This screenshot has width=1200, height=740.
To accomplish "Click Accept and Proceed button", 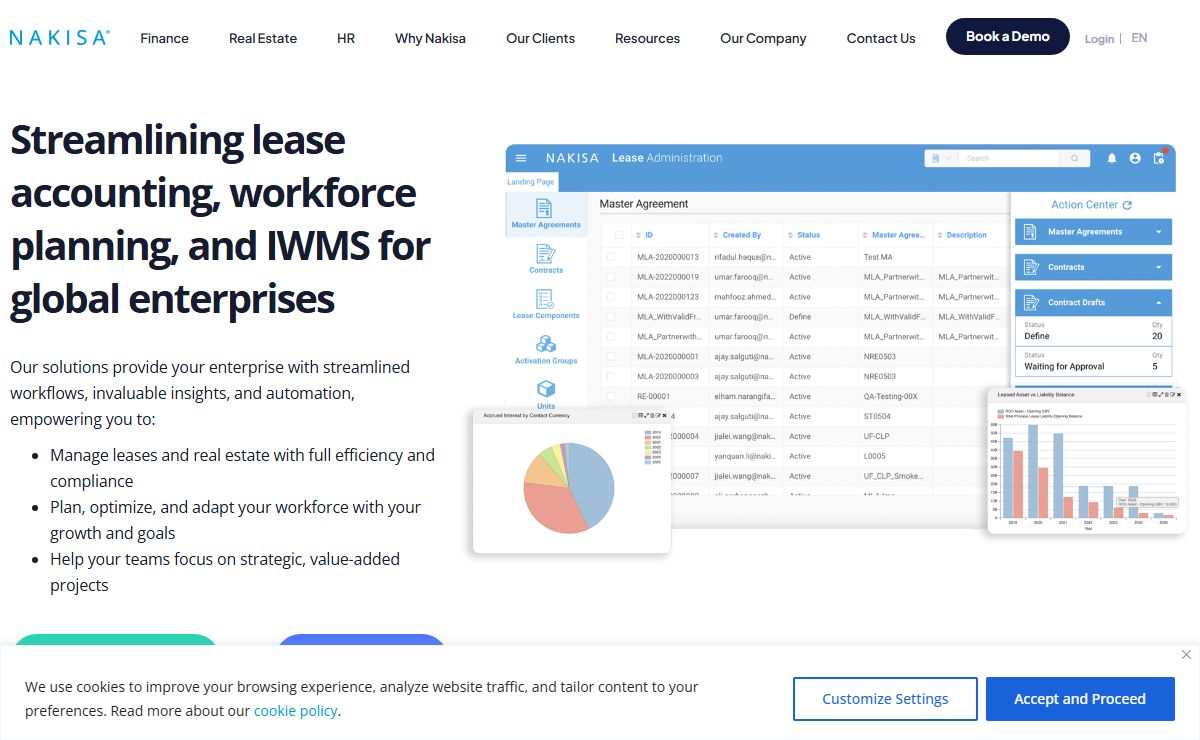I will tap(1080, 699).
